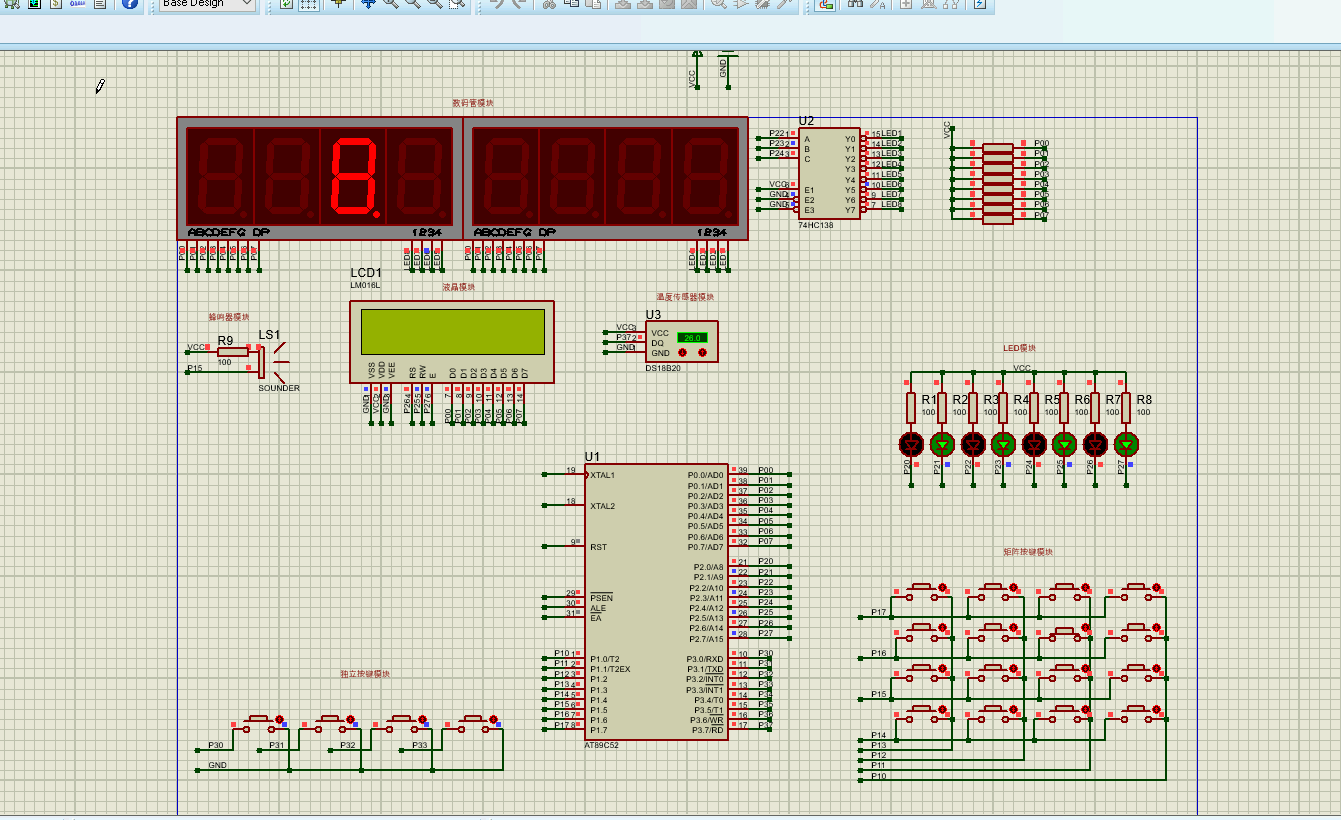
Task: Toggle latch dot of independent key P33
Action: click(493, 719)
